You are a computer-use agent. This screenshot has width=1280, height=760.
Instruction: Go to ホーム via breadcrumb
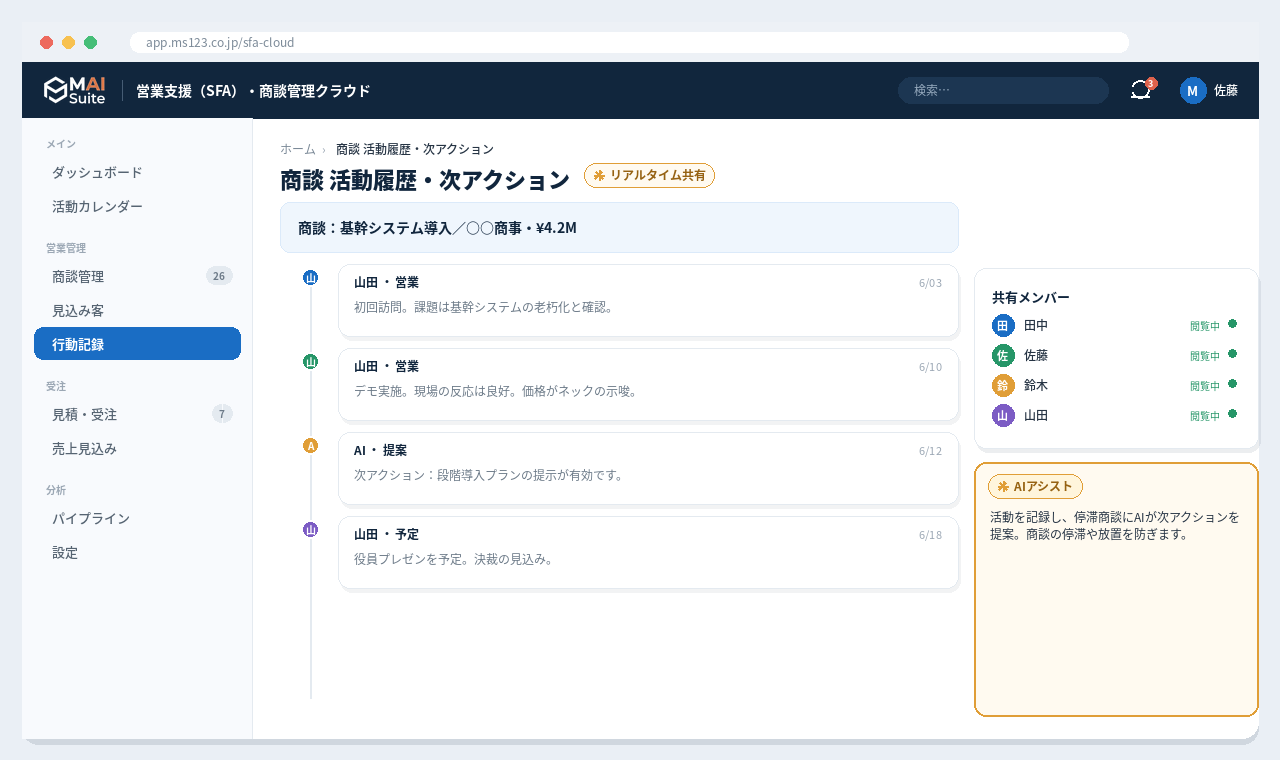click(298, 149)
